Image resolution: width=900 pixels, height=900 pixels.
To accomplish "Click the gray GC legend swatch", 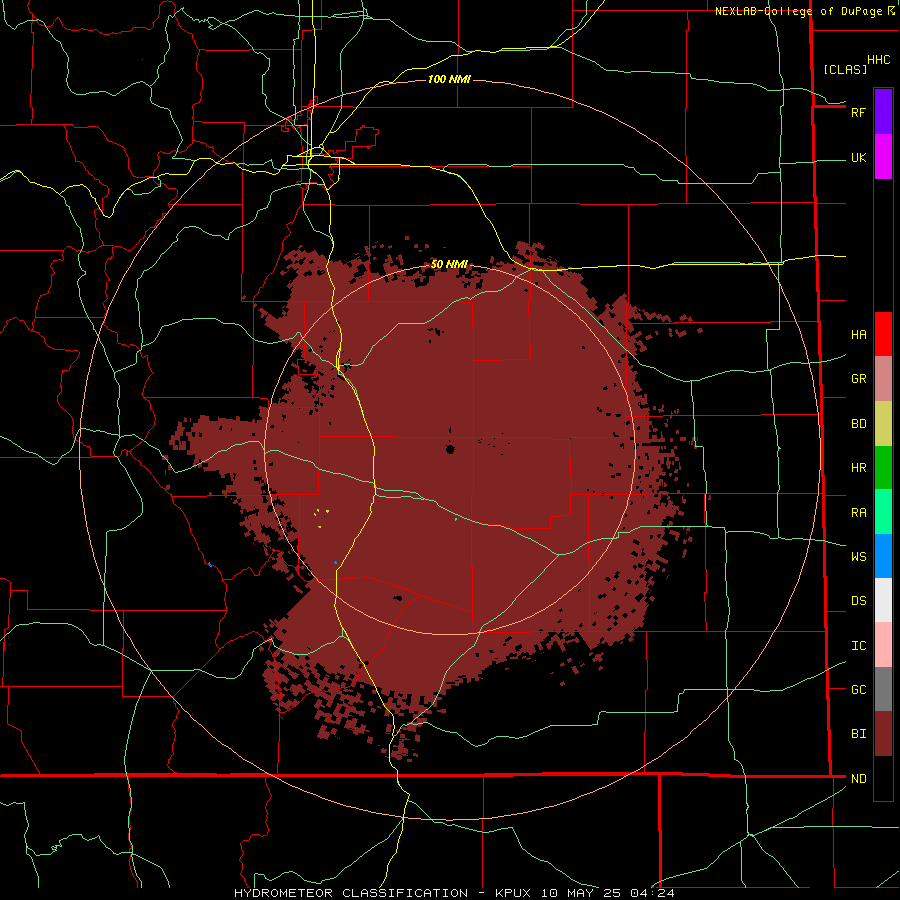I will pyautogui.click(x=883, y=689).
